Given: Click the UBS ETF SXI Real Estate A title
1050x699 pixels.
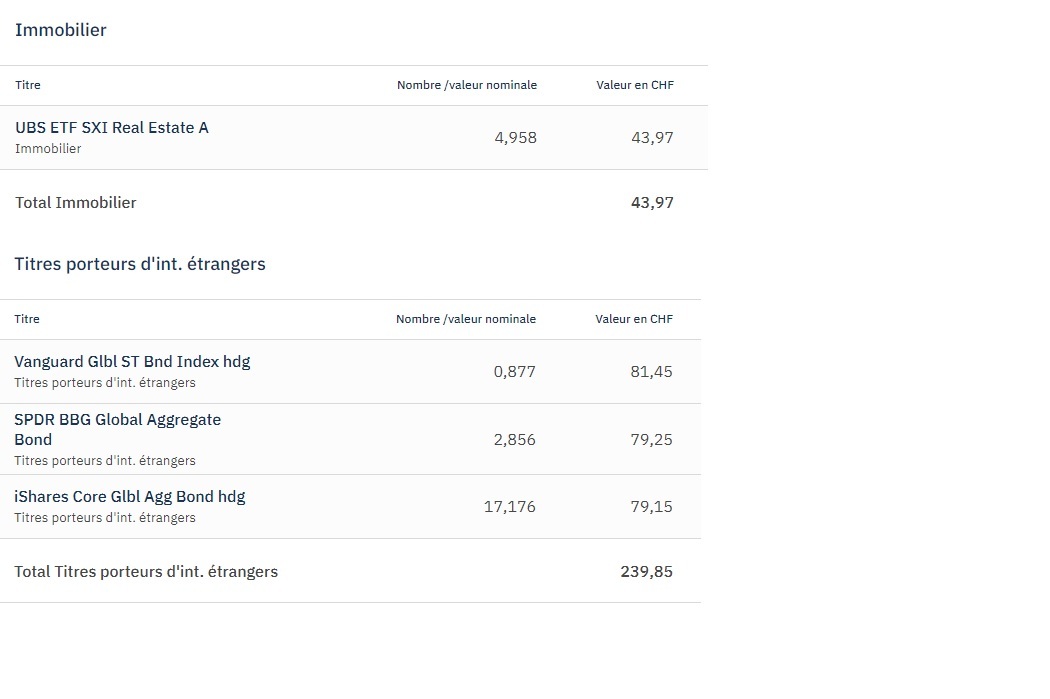Looking at the screenshot, I should pos(112,128).
